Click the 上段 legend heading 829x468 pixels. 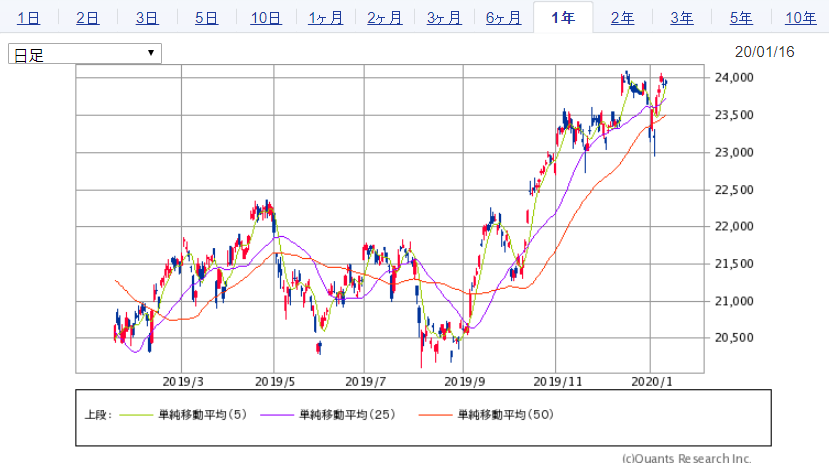click(98, 415)
